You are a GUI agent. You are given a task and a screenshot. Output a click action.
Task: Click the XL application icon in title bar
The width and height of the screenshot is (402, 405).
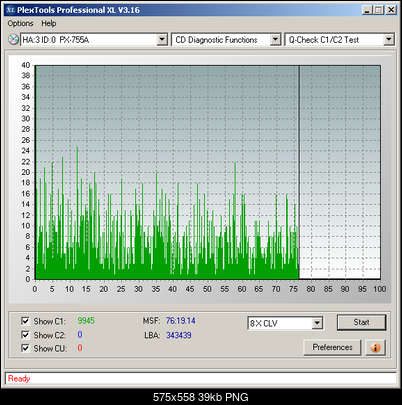point(10,10)
